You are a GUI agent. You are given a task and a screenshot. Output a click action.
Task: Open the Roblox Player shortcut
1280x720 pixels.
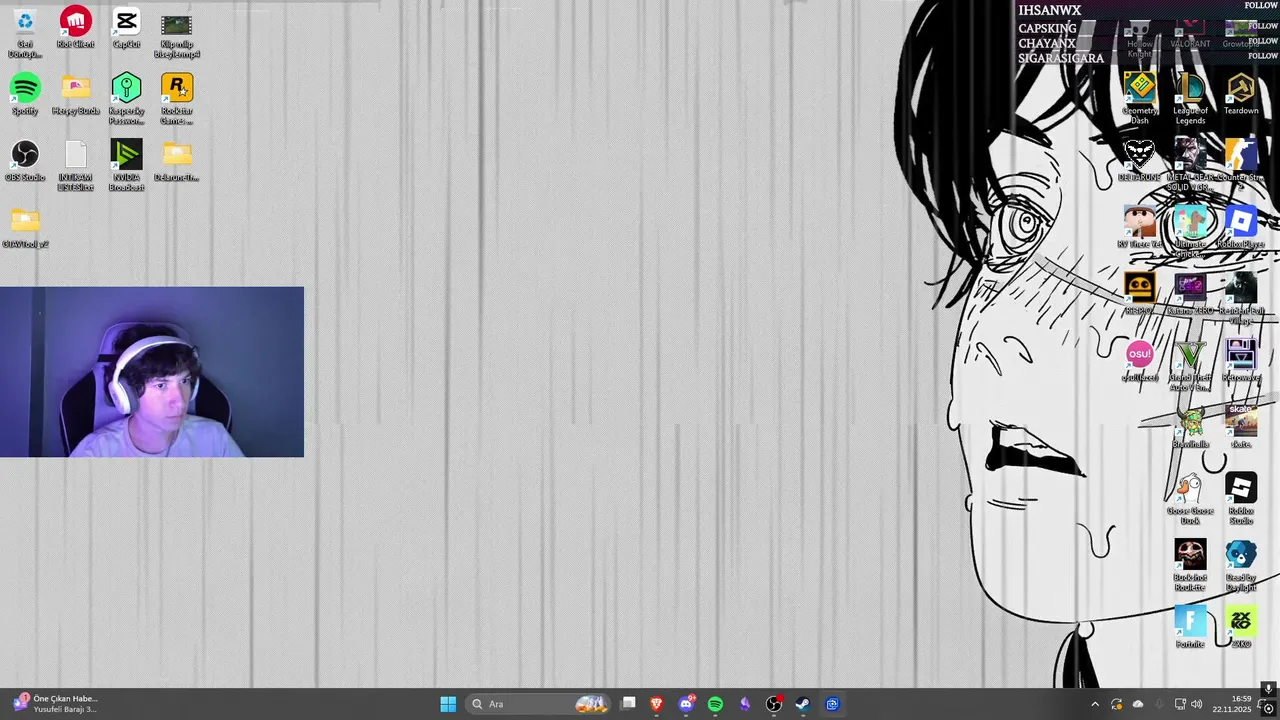point(1241,228)
